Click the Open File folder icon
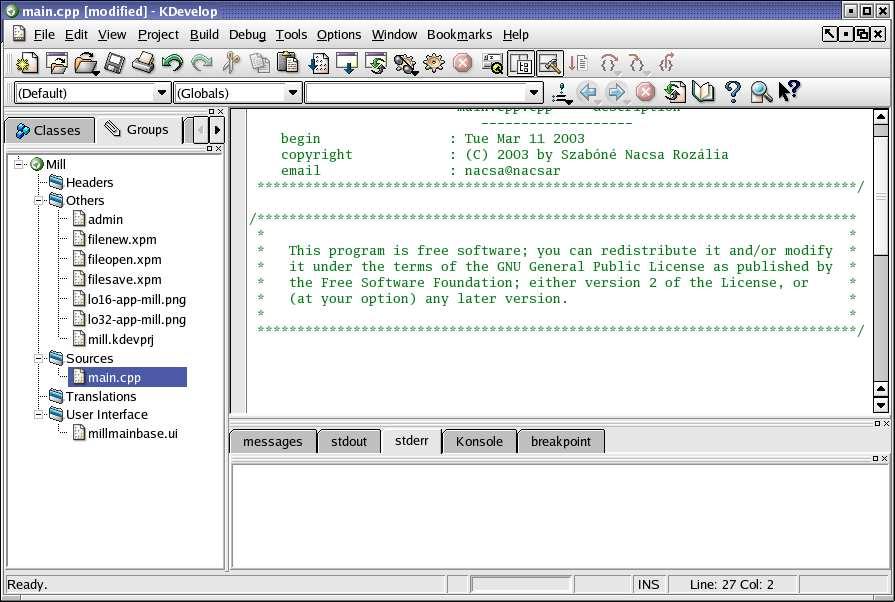 86,63
